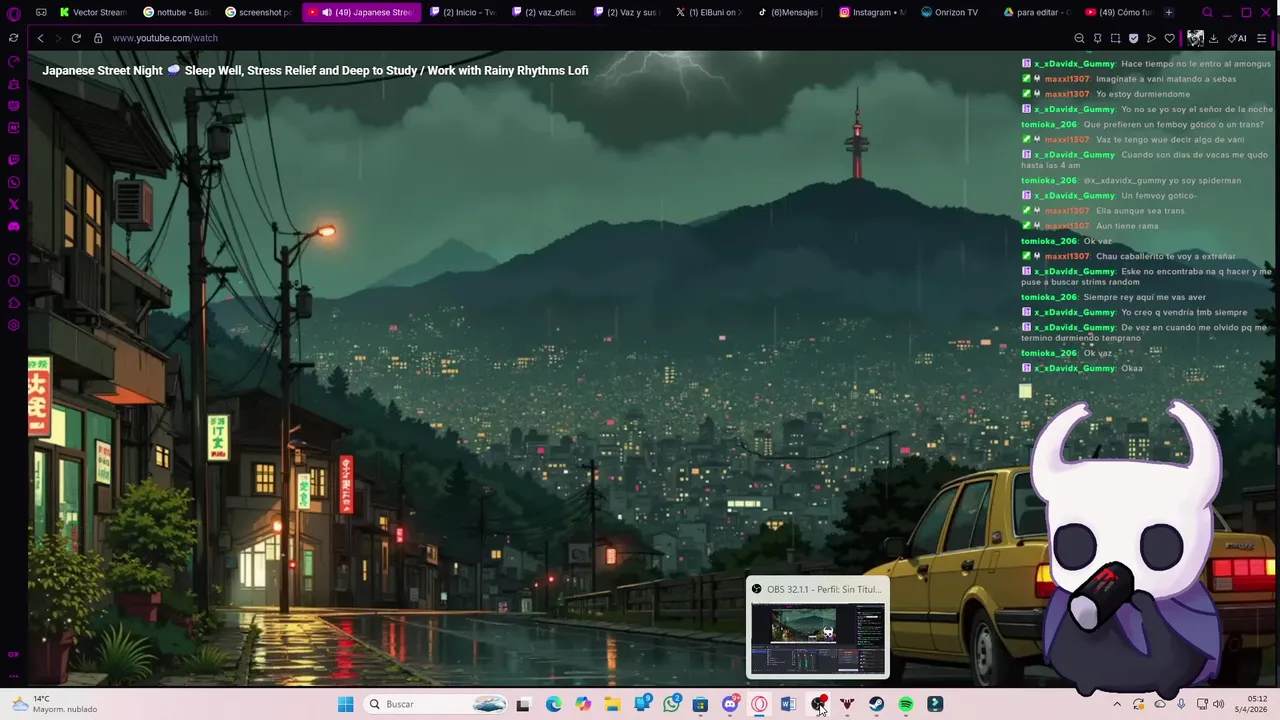Image resolution: width=1280 pixels, height=720 pixels.
Task: Open the Twitch panel in the sidebar
Action: (14, 160)
